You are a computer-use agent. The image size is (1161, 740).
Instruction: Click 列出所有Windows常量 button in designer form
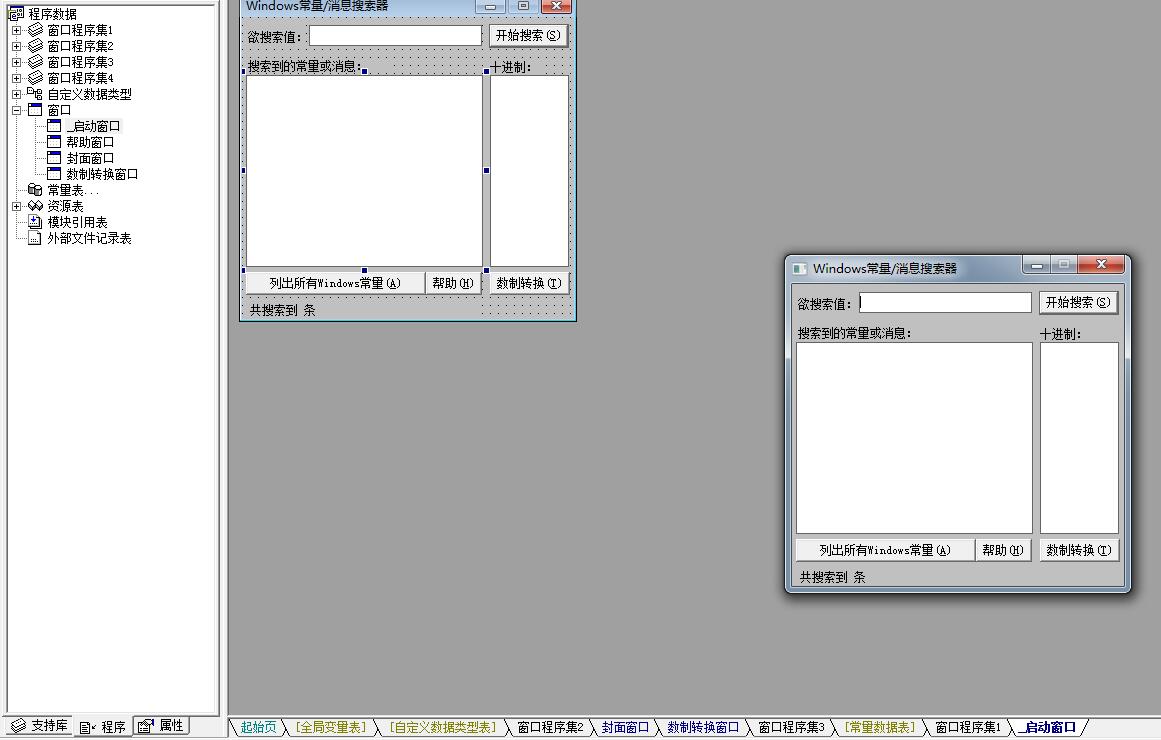(x=334, y=283)
